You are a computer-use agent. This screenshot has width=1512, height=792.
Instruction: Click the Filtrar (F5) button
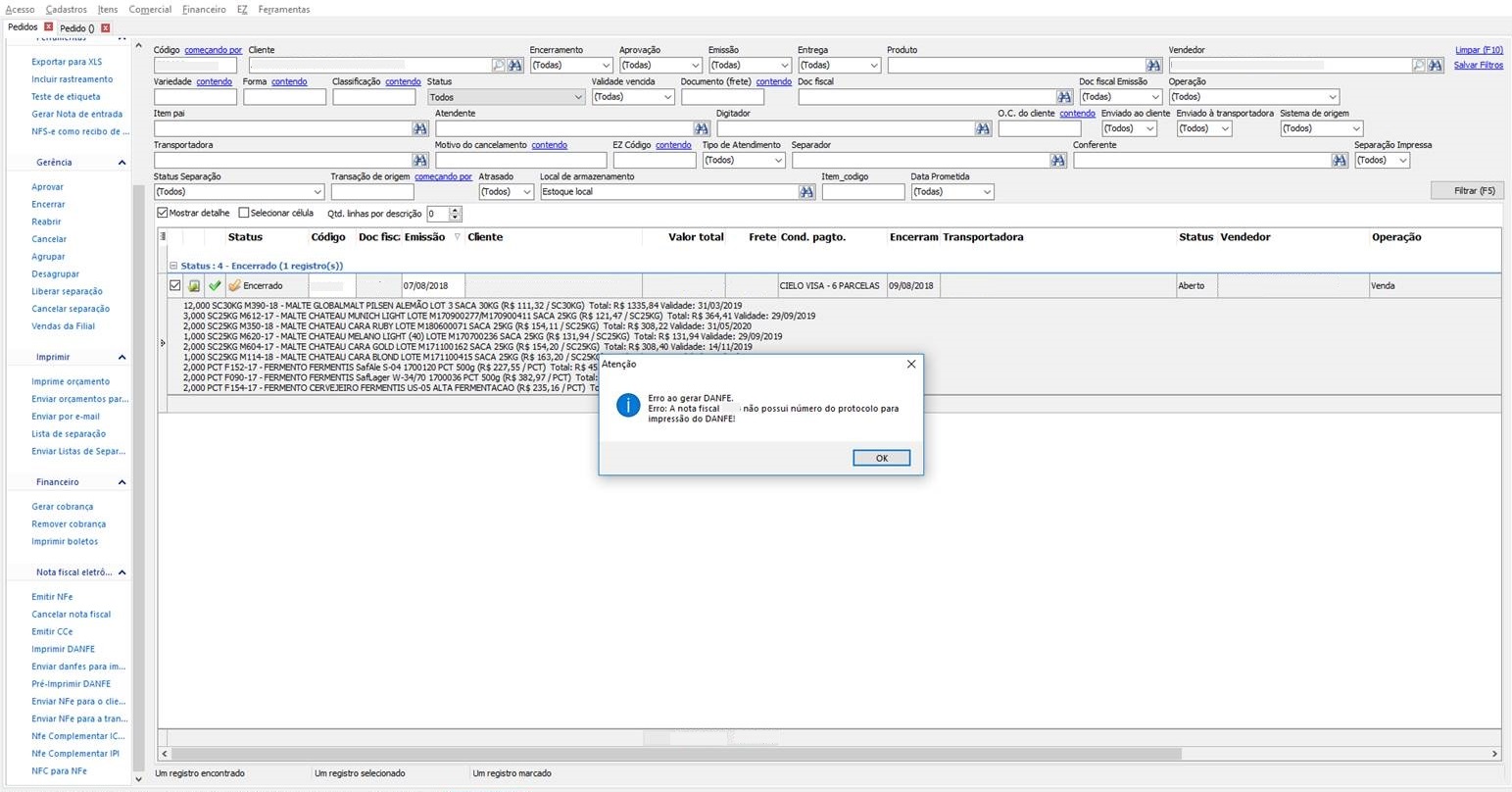click(1467, 191)
